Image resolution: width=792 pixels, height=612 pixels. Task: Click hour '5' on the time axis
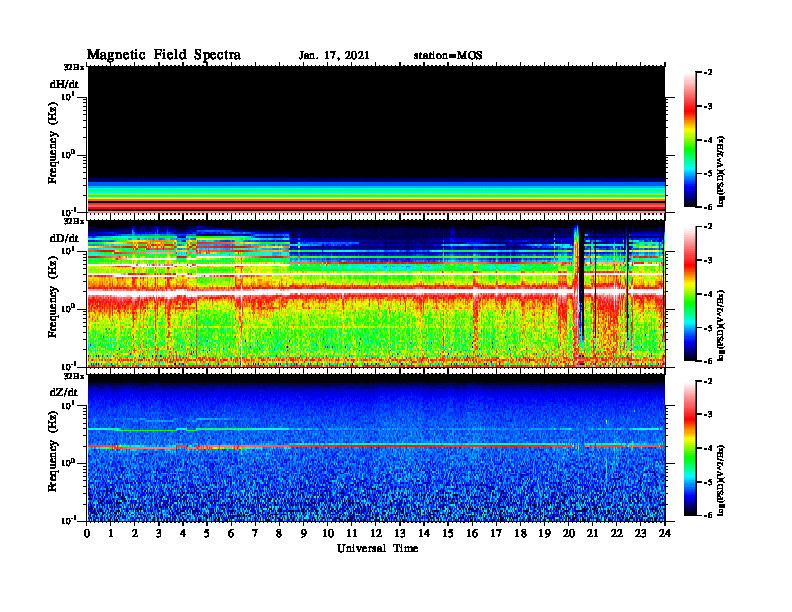pyautogui.click(x=207, y=534)
